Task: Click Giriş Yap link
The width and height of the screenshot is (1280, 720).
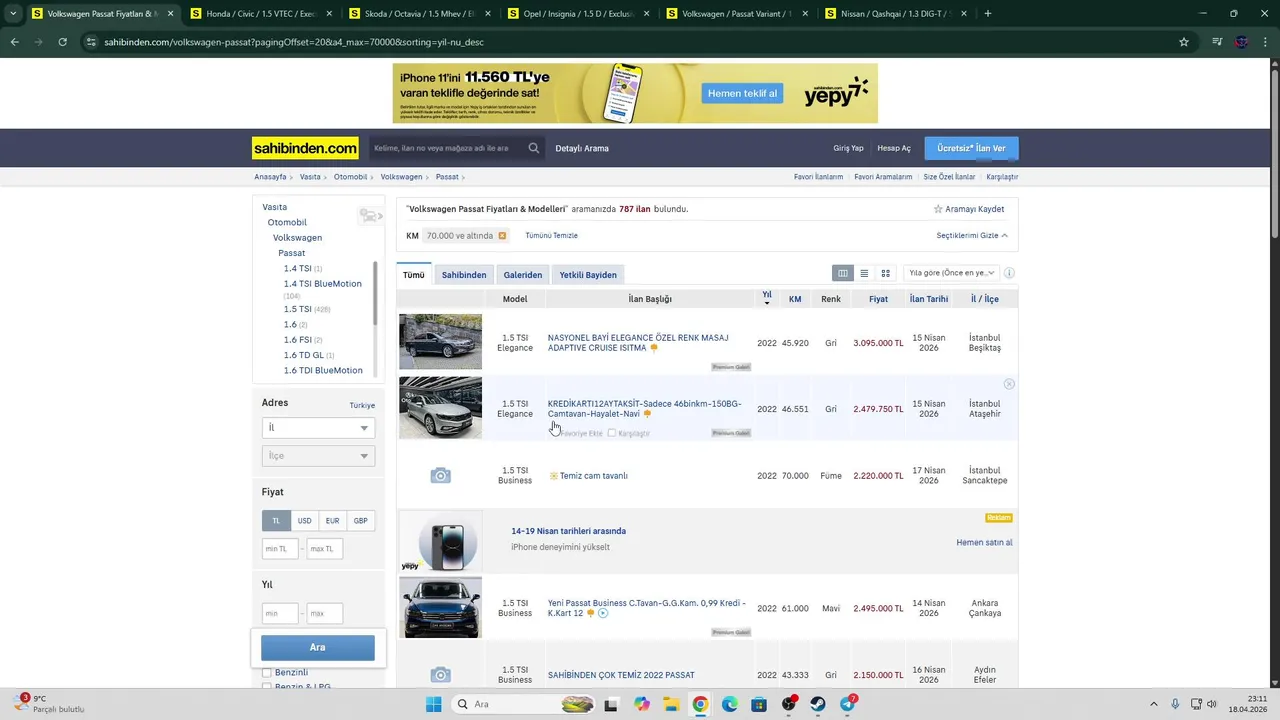Action: (848, 148)
